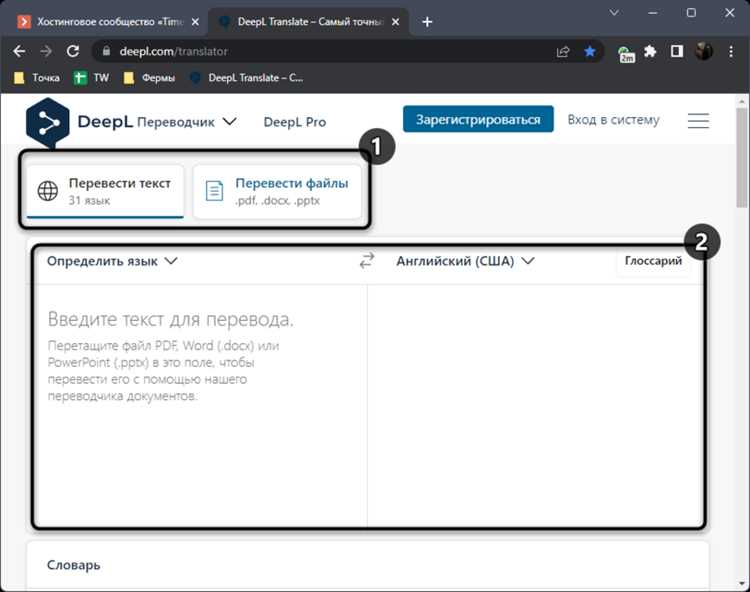Click the translation output area

tap(535, 404)
